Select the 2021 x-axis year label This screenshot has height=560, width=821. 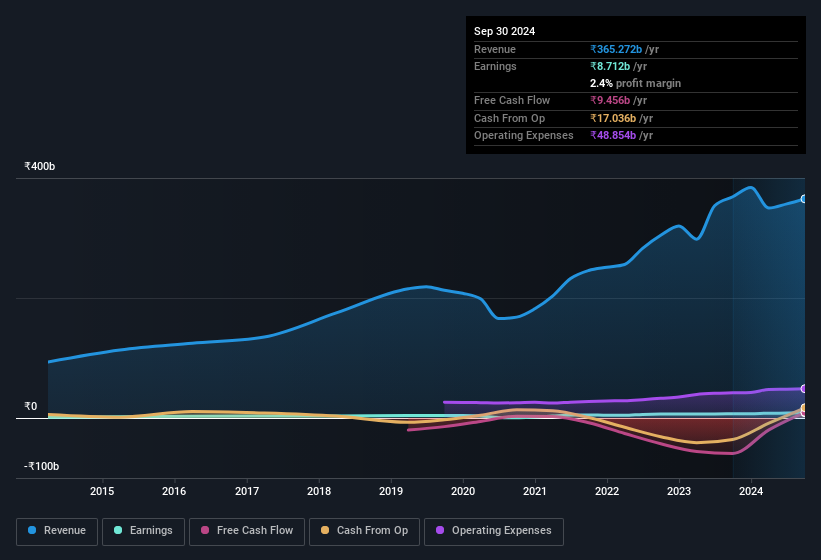tap(535, 491)
